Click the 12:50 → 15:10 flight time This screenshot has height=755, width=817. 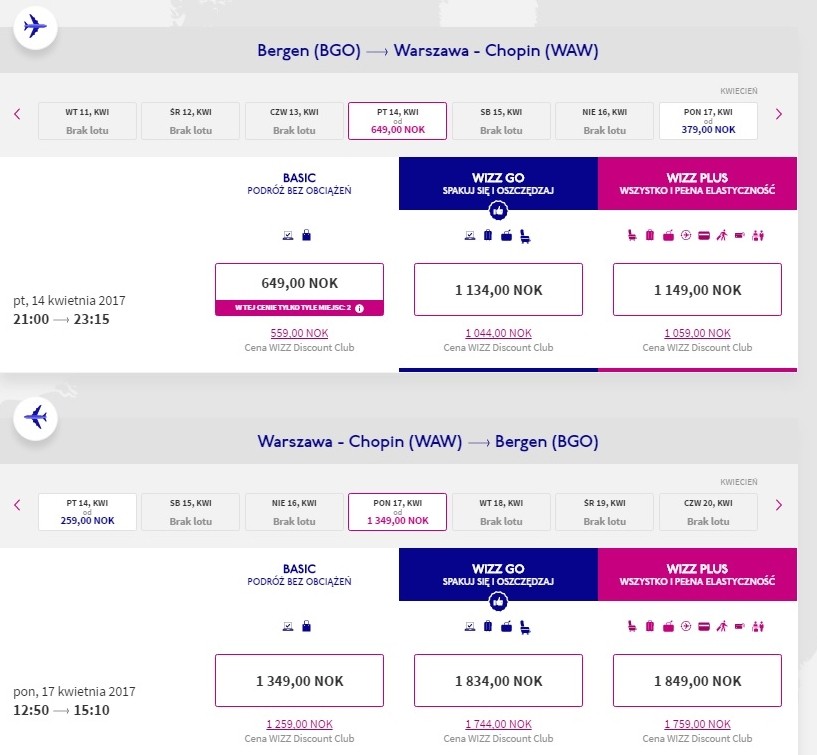click(x=61, y=710)
